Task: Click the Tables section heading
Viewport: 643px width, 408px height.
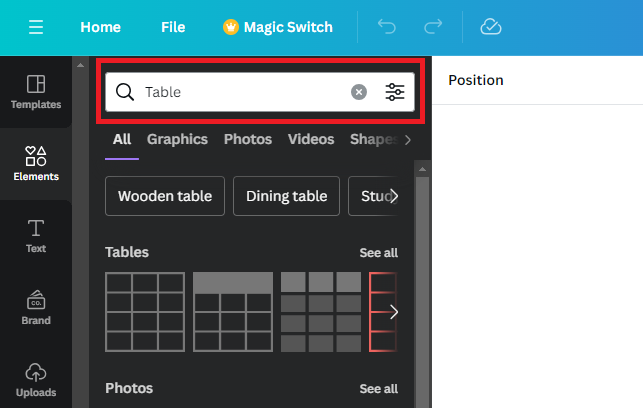Action: click(127, 252)
